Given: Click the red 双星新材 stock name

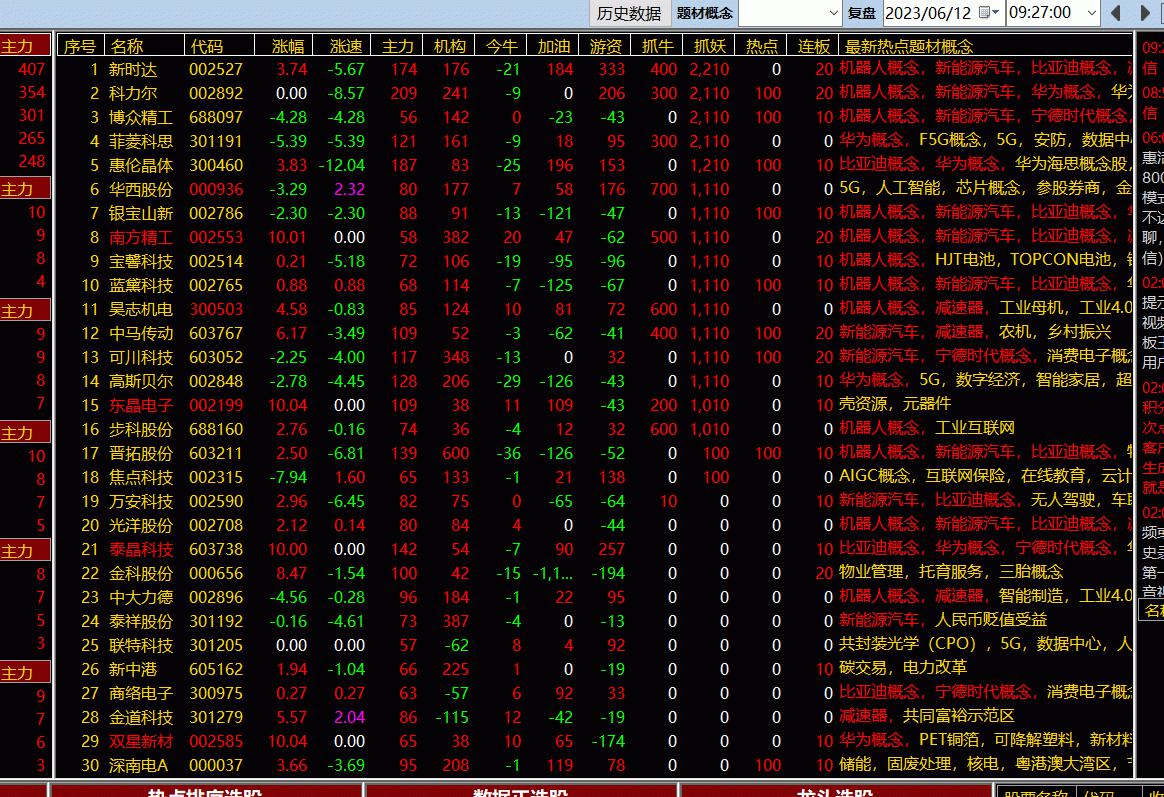Looking at the screenshot, I should [x=141, y=741].
